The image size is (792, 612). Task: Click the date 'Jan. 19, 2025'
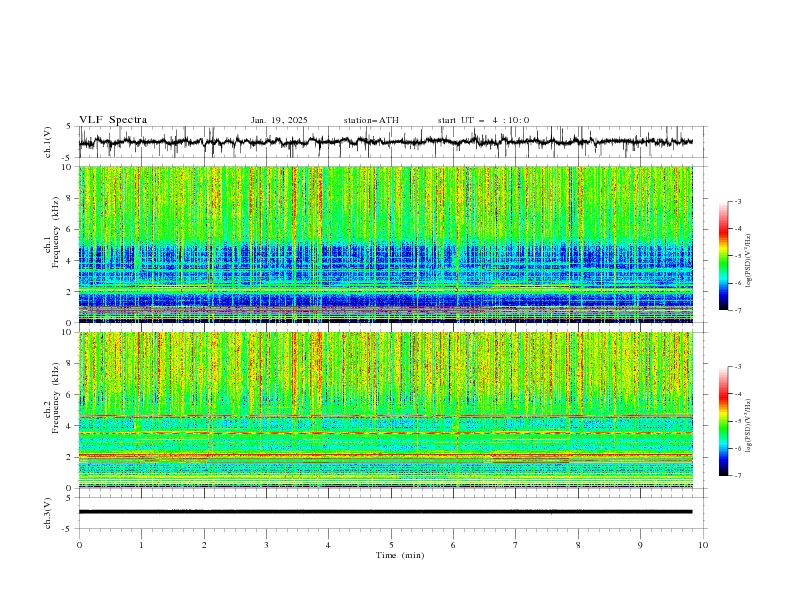click(x=279, y=120)
